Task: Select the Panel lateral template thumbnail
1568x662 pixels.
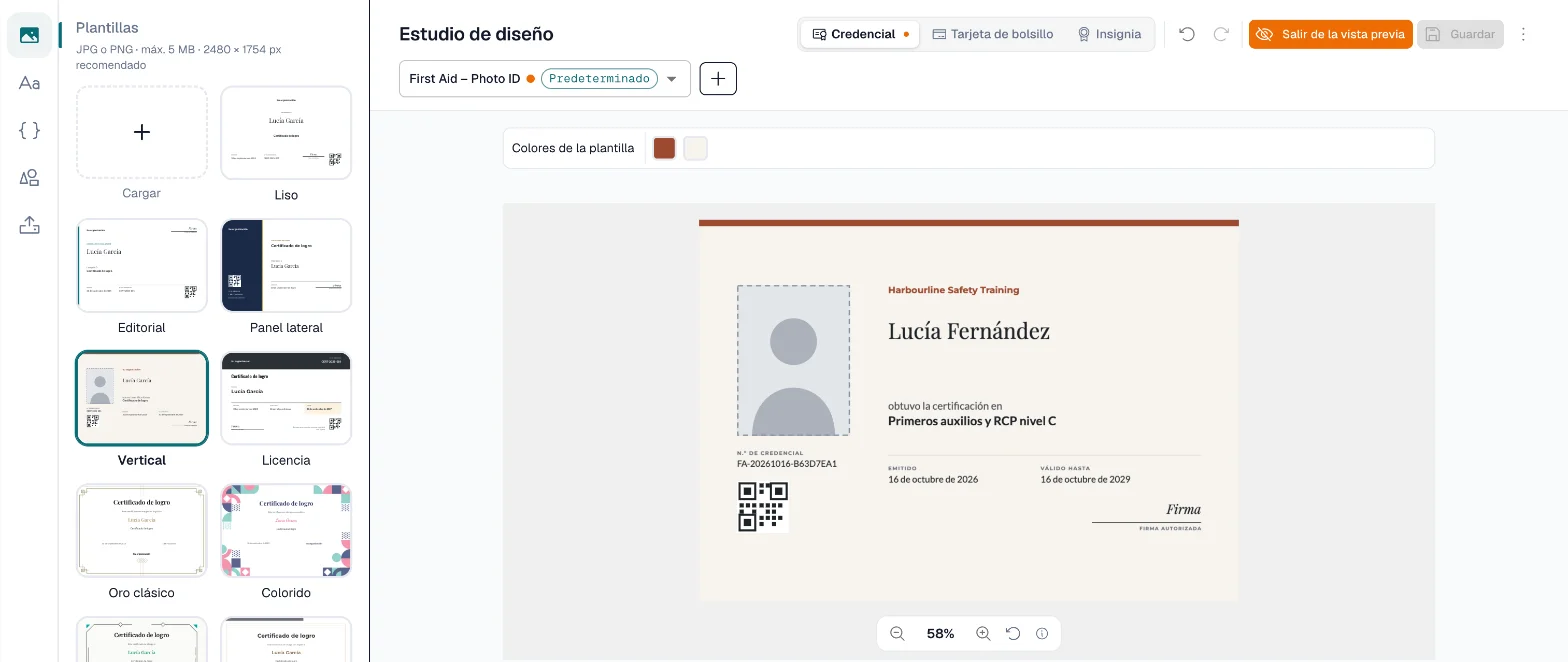Action: click(286, 265)
